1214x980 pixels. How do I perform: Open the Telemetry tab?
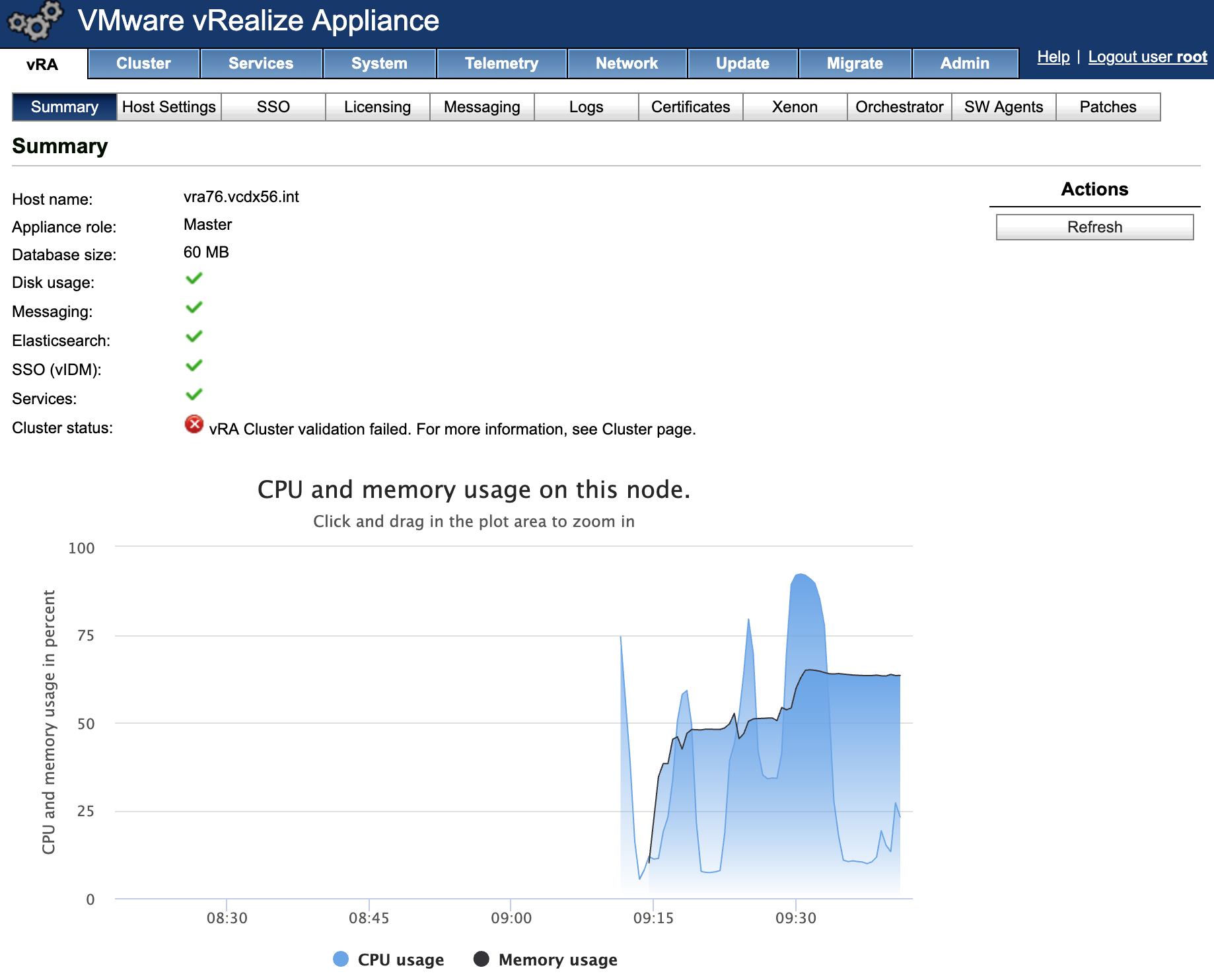tap(501, 63)
